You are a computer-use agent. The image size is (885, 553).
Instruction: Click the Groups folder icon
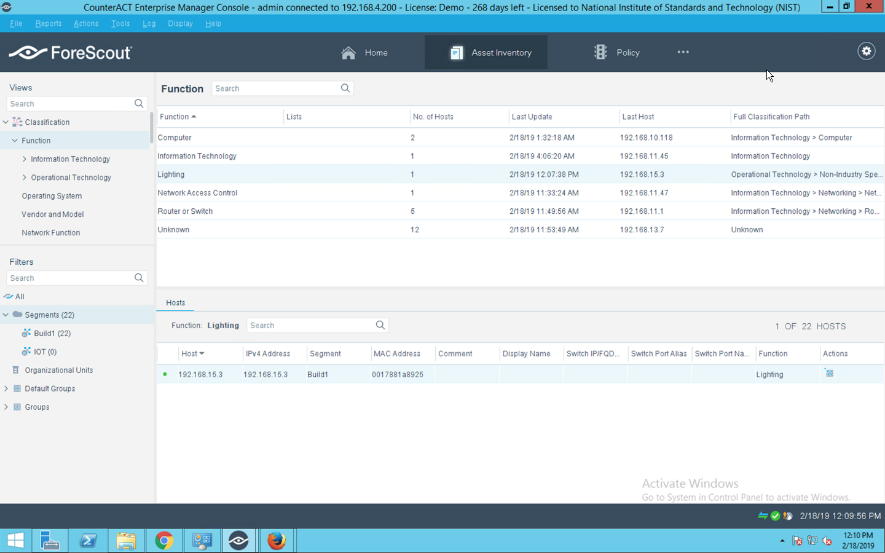pyautogui.click(x=17, y=407)
